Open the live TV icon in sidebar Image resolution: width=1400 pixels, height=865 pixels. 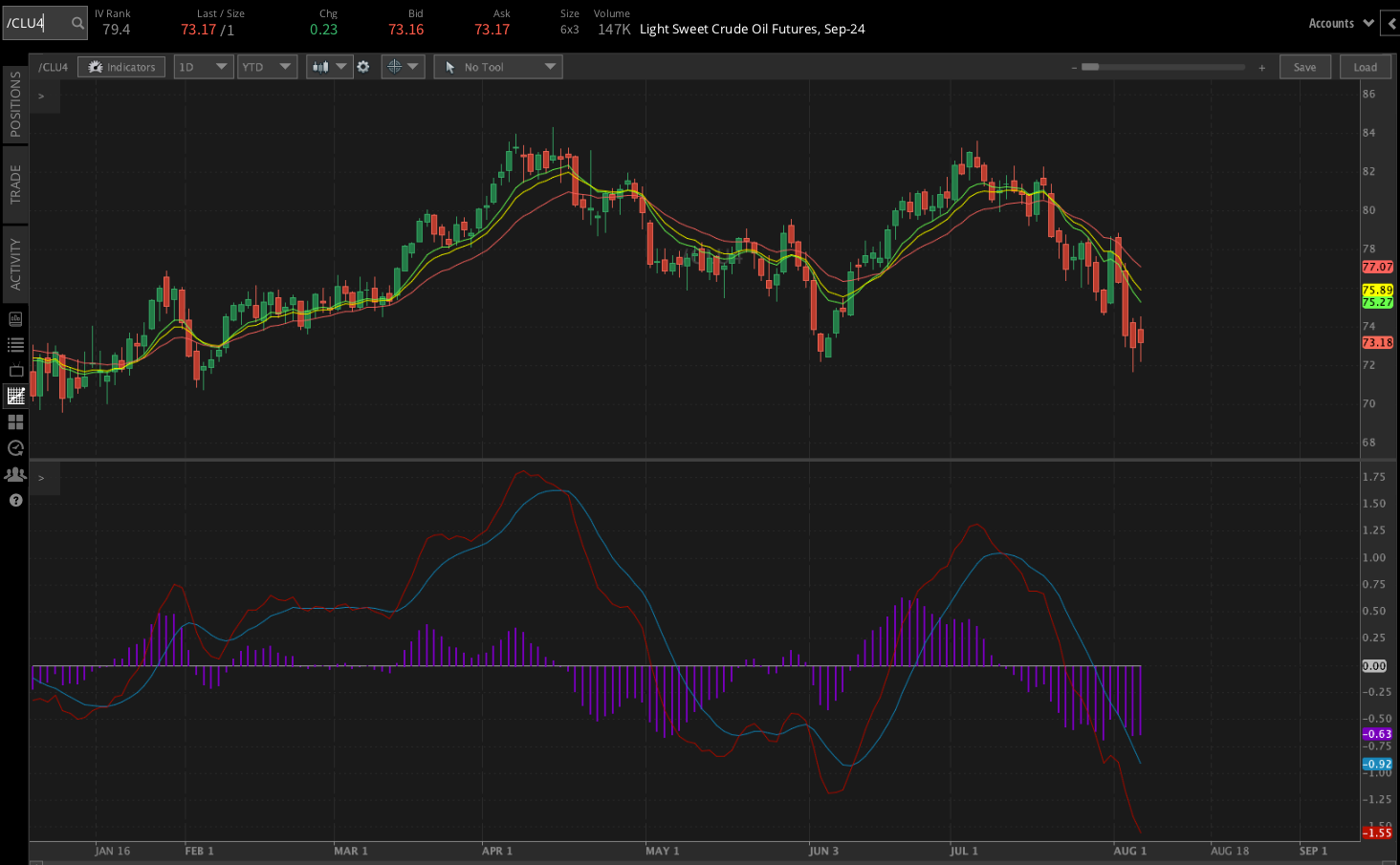pyautogui.click(x=15, y=370)
